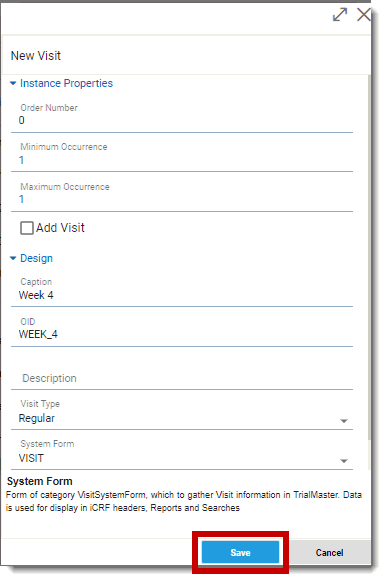The width and height of the screenshot is (386, 581).
Task: Collapse the Instance Properties section triangle
Action: [x=13, y=83]
